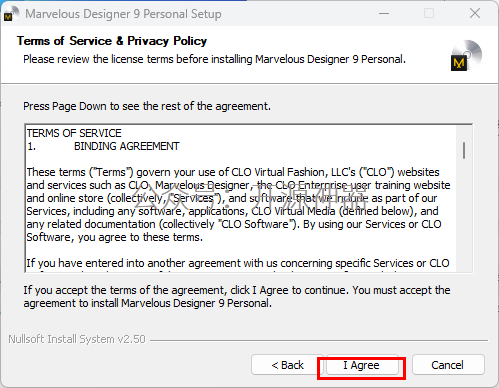
Task: Cancel the Marvelous Designer setup
Action: (448, 365)
